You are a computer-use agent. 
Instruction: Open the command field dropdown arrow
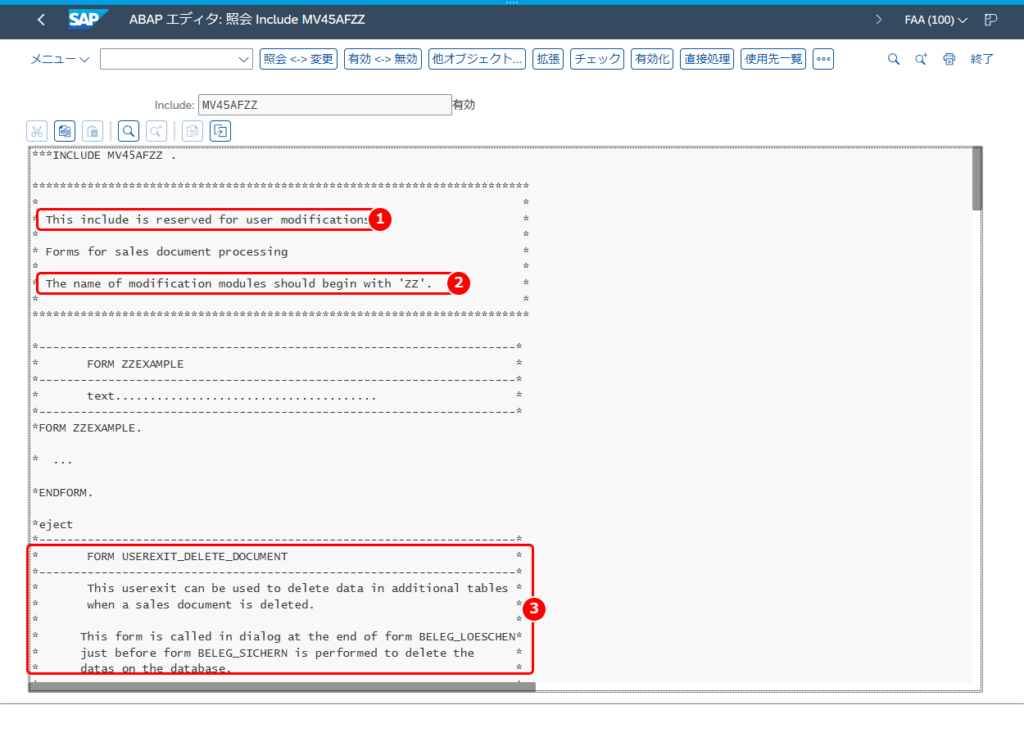pos(243,59)
